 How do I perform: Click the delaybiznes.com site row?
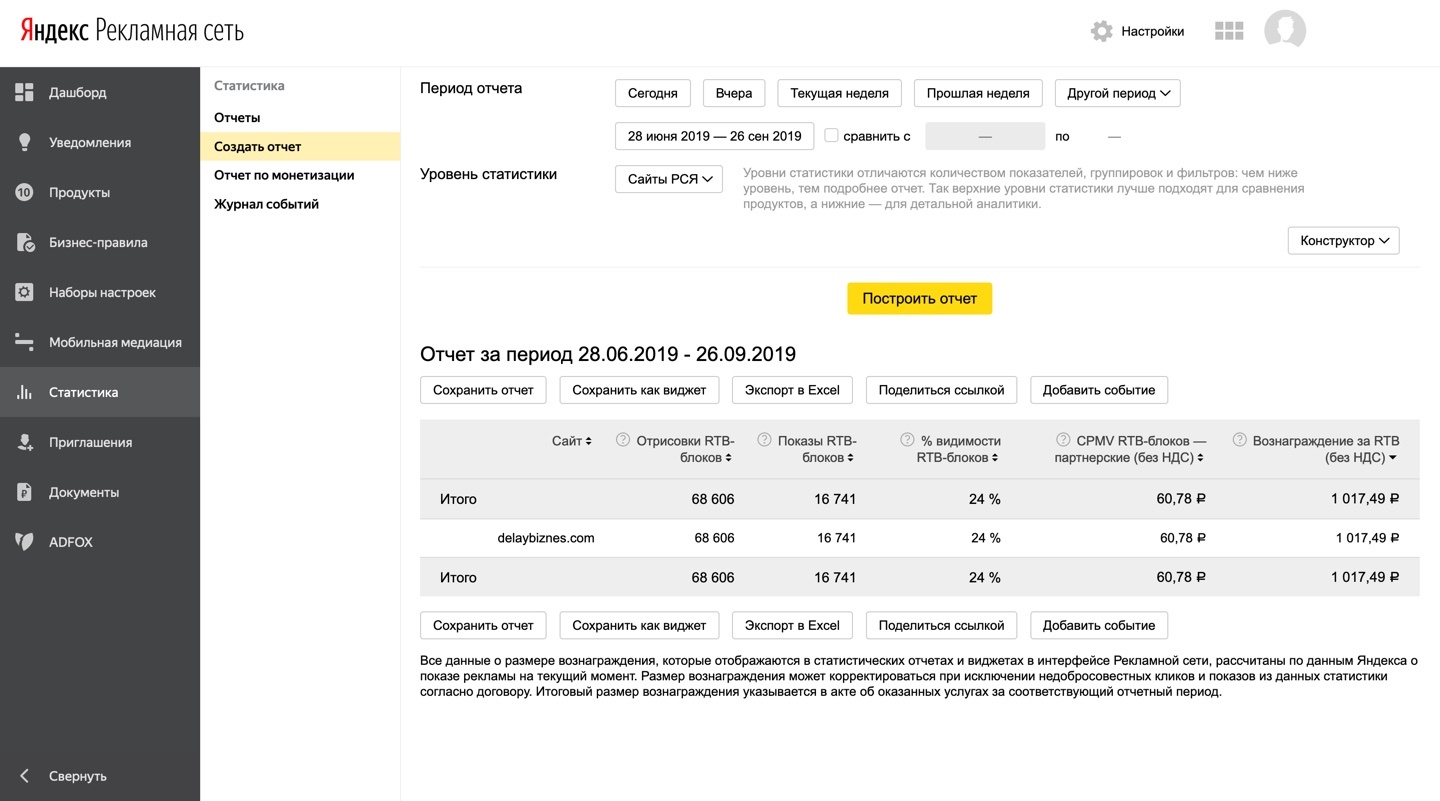[x=920, y=538]
